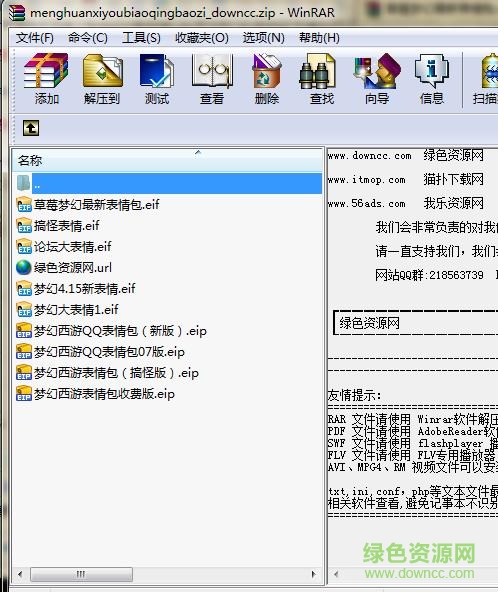Launch the 向导 (Wizard) icon
498x592 pixels.
pos(376,79)
